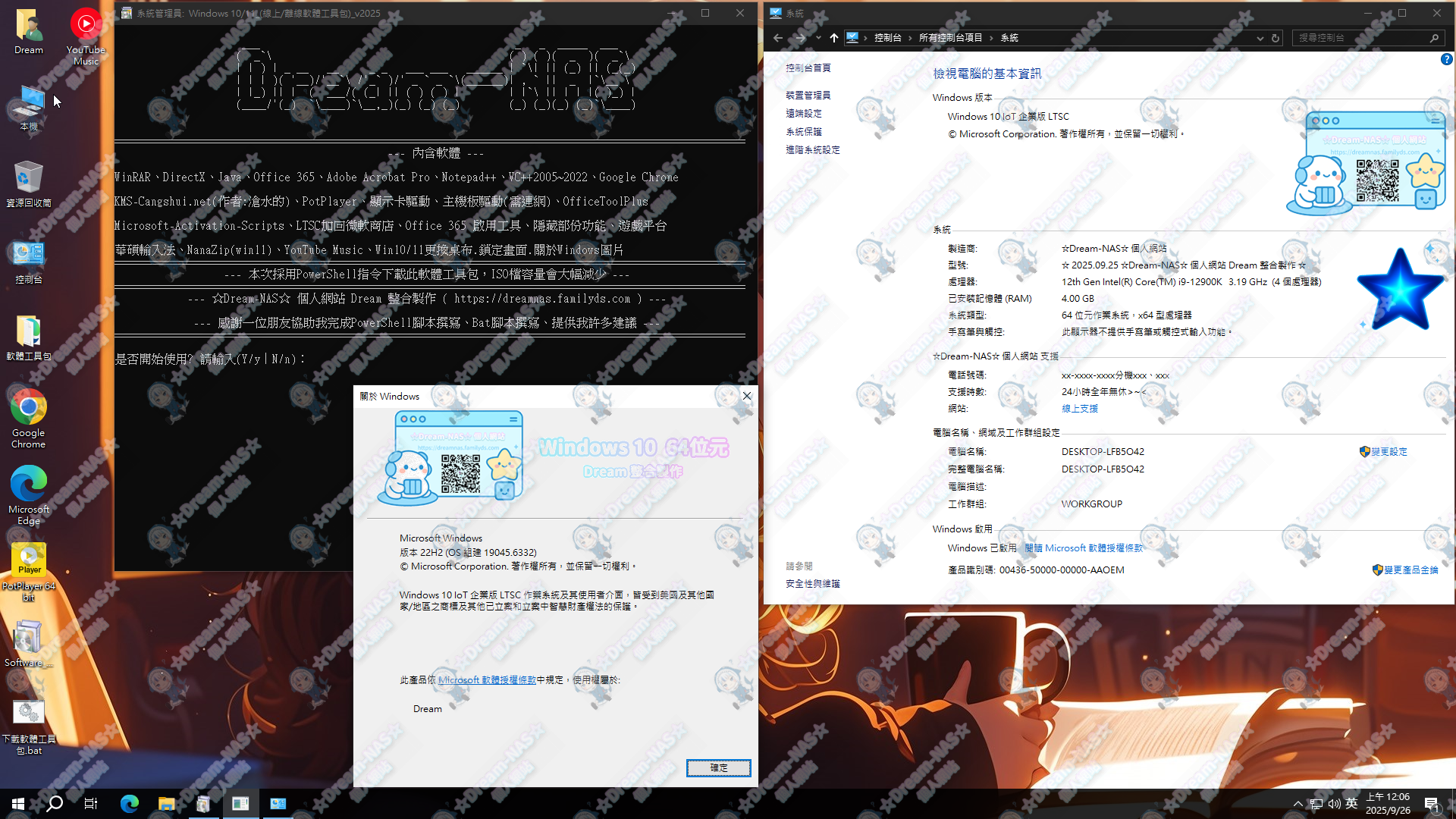Launch the PotPlayer 64 bit shortcut
The image size is (1456, 819).
coord(28,563)
